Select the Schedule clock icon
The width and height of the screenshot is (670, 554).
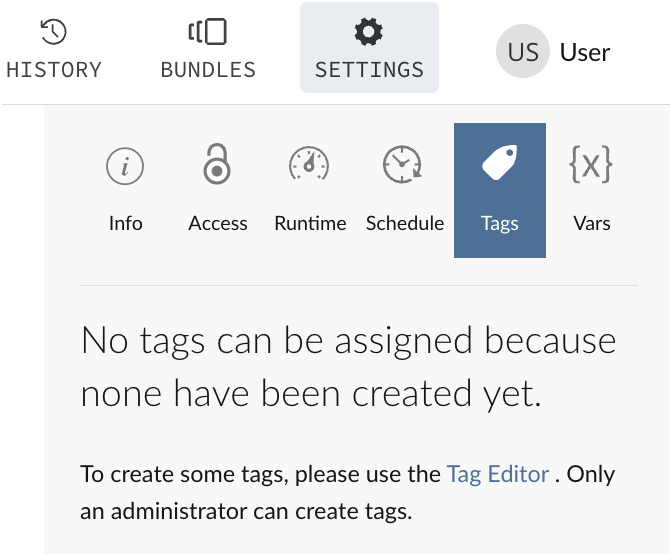[403, 166]
